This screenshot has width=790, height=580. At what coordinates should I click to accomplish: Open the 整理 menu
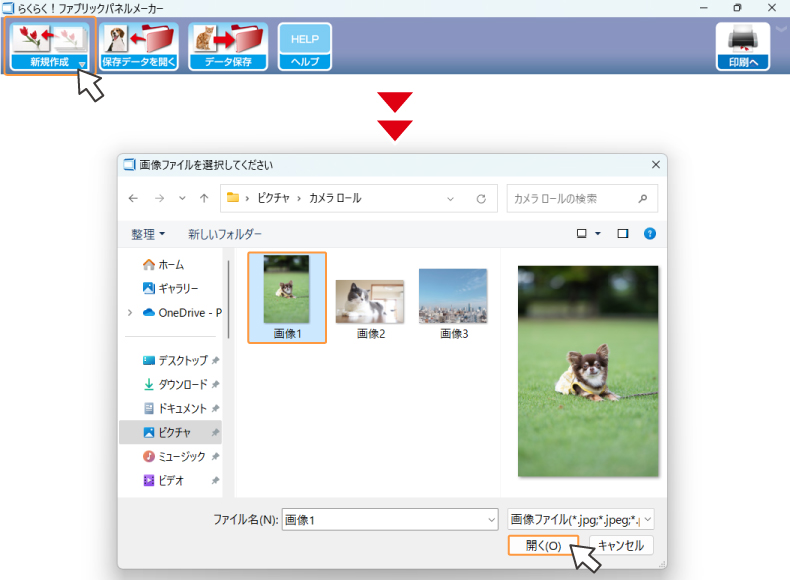click(148, 234)
